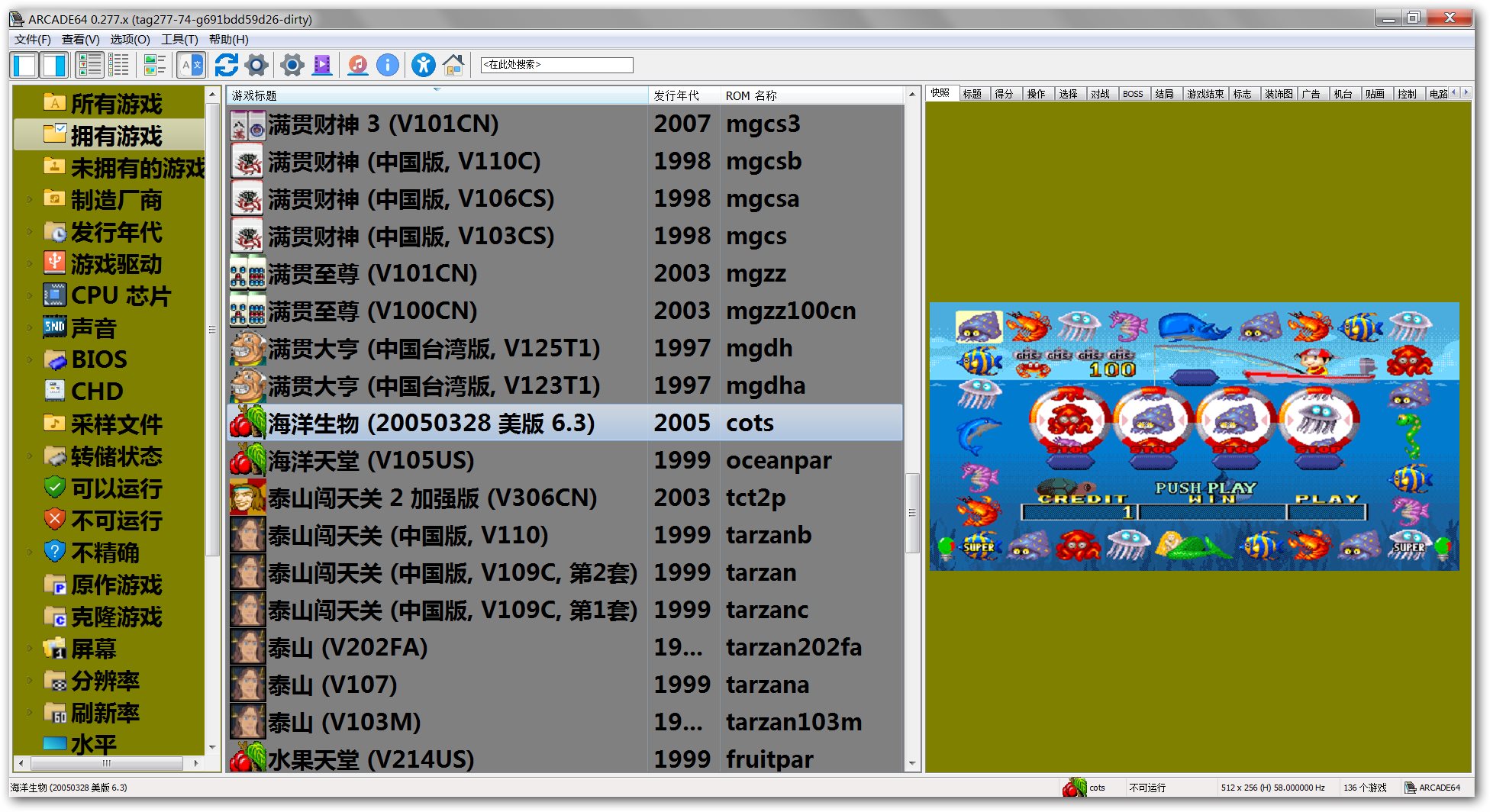Click the purple video playback icon
This screenshot has width=1490, height=812.
pyautogui.click(x=323, y=65)
